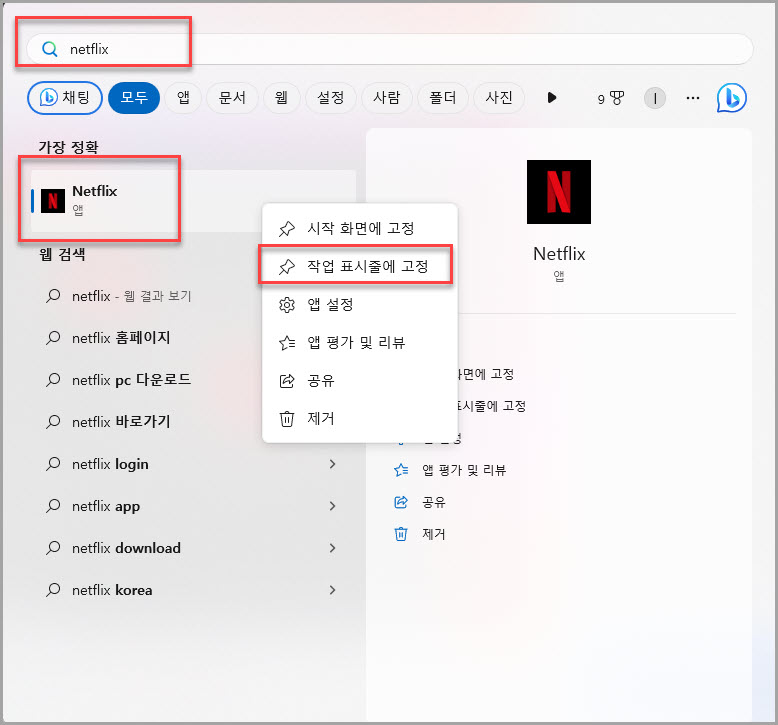Viewport: 778px width, 725px height.
Task: Open web suggestion netflix app
Action: pos(194,506)
